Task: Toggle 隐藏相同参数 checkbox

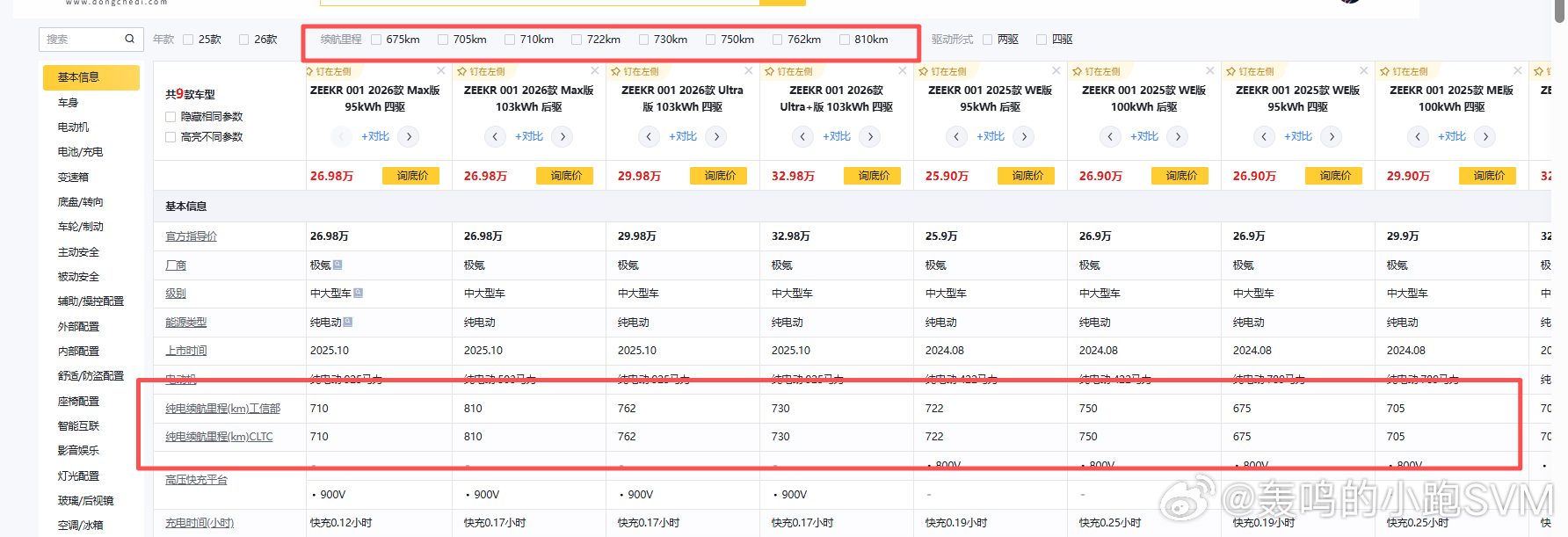Action: pos(171,117)
